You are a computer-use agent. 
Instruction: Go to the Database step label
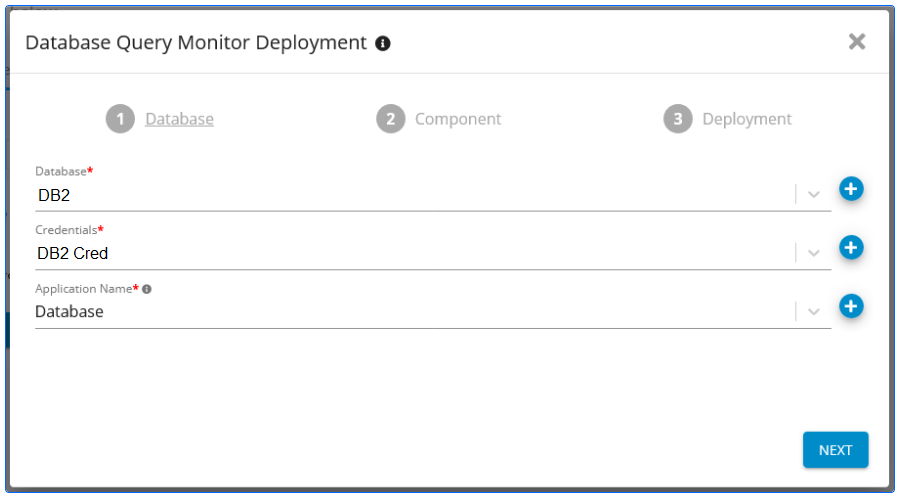click(179, 119)
